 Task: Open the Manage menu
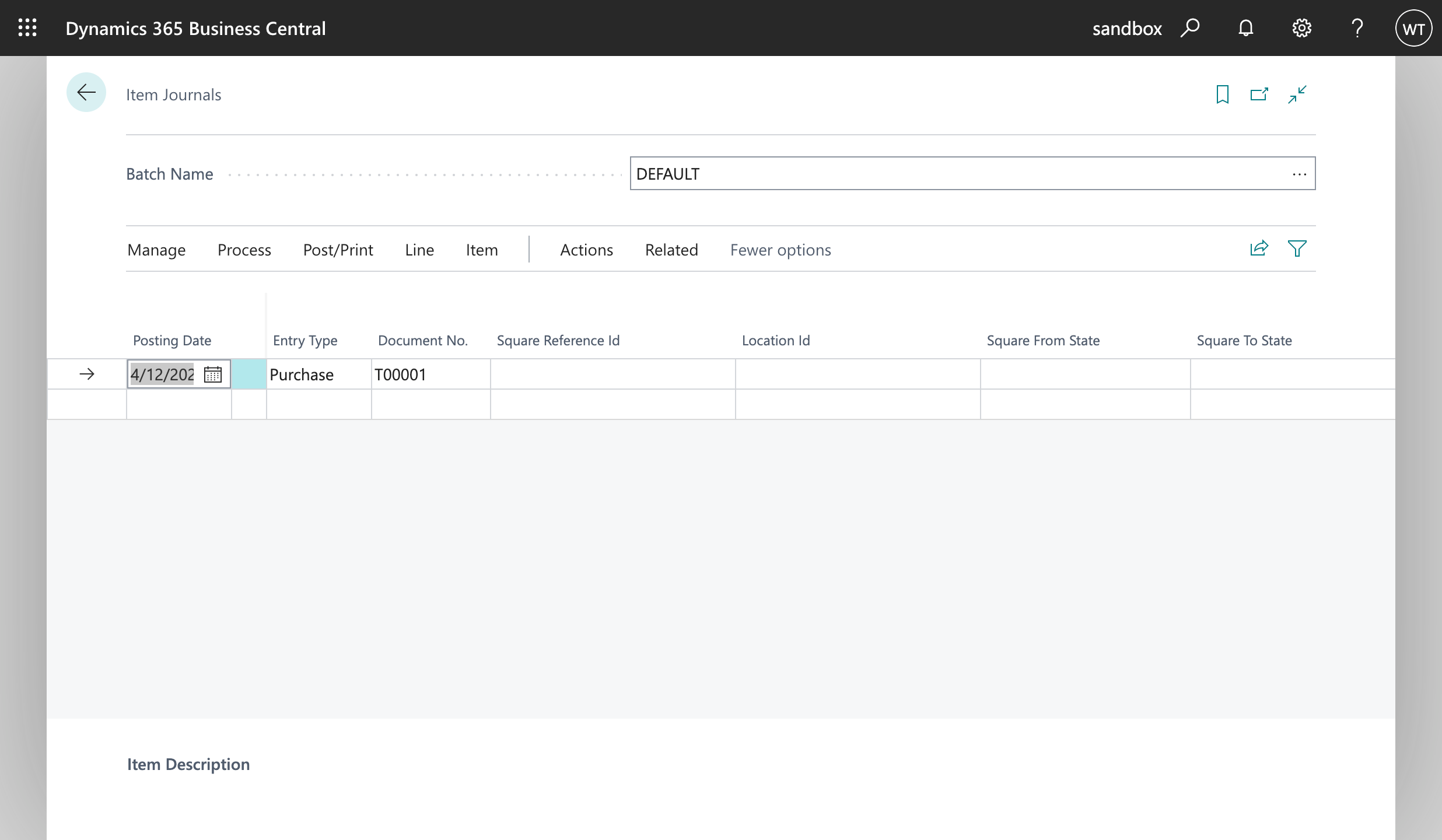tap(156, 250)
